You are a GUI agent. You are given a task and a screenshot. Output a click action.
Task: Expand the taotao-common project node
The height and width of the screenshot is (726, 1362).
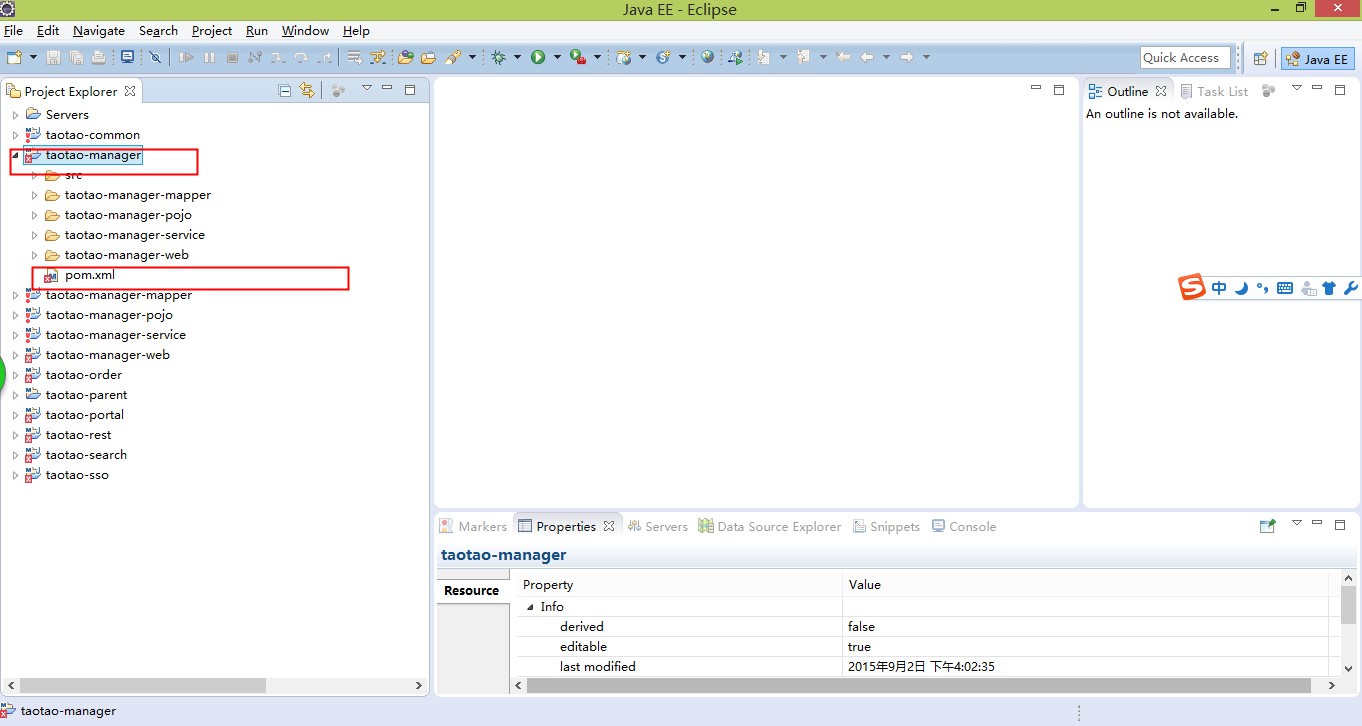click(15, 135)
